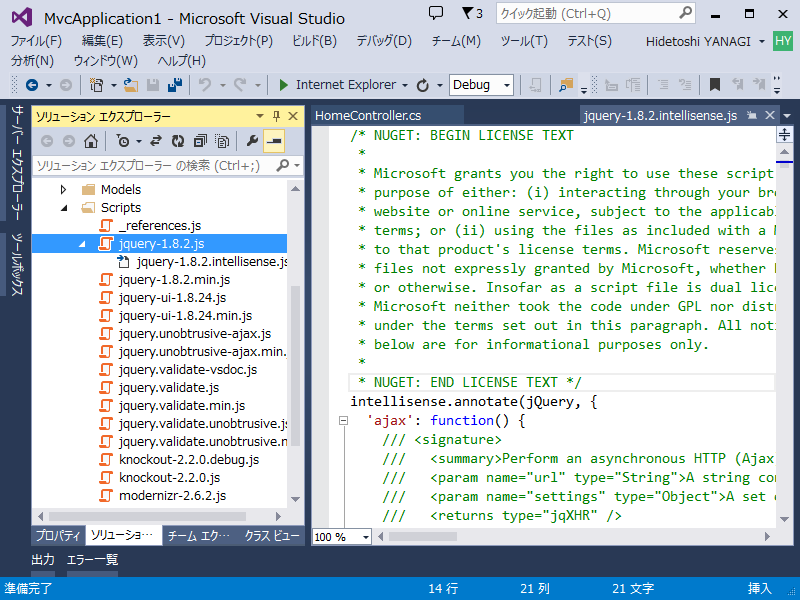Viewport: 800px width, 600px height.
Task: Toggle Show All Files in Solution Explorer
Action: pos(222,141)
